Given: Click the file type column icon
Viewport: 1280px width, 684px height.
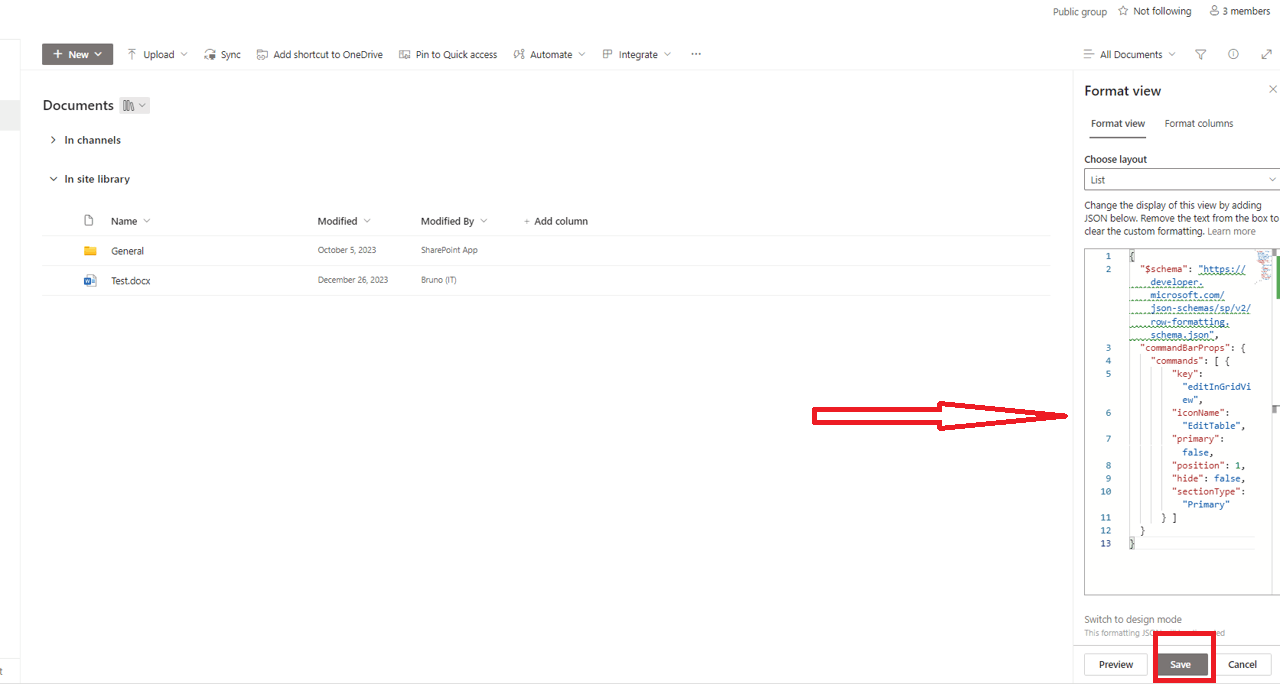Looking at the screenshot, I should [89, 221].
